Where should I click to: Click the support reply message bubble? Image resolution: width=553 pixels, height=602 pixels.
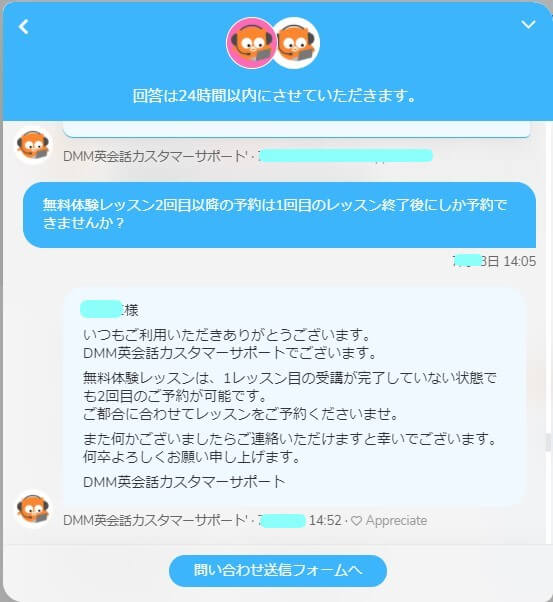(295, 397)
